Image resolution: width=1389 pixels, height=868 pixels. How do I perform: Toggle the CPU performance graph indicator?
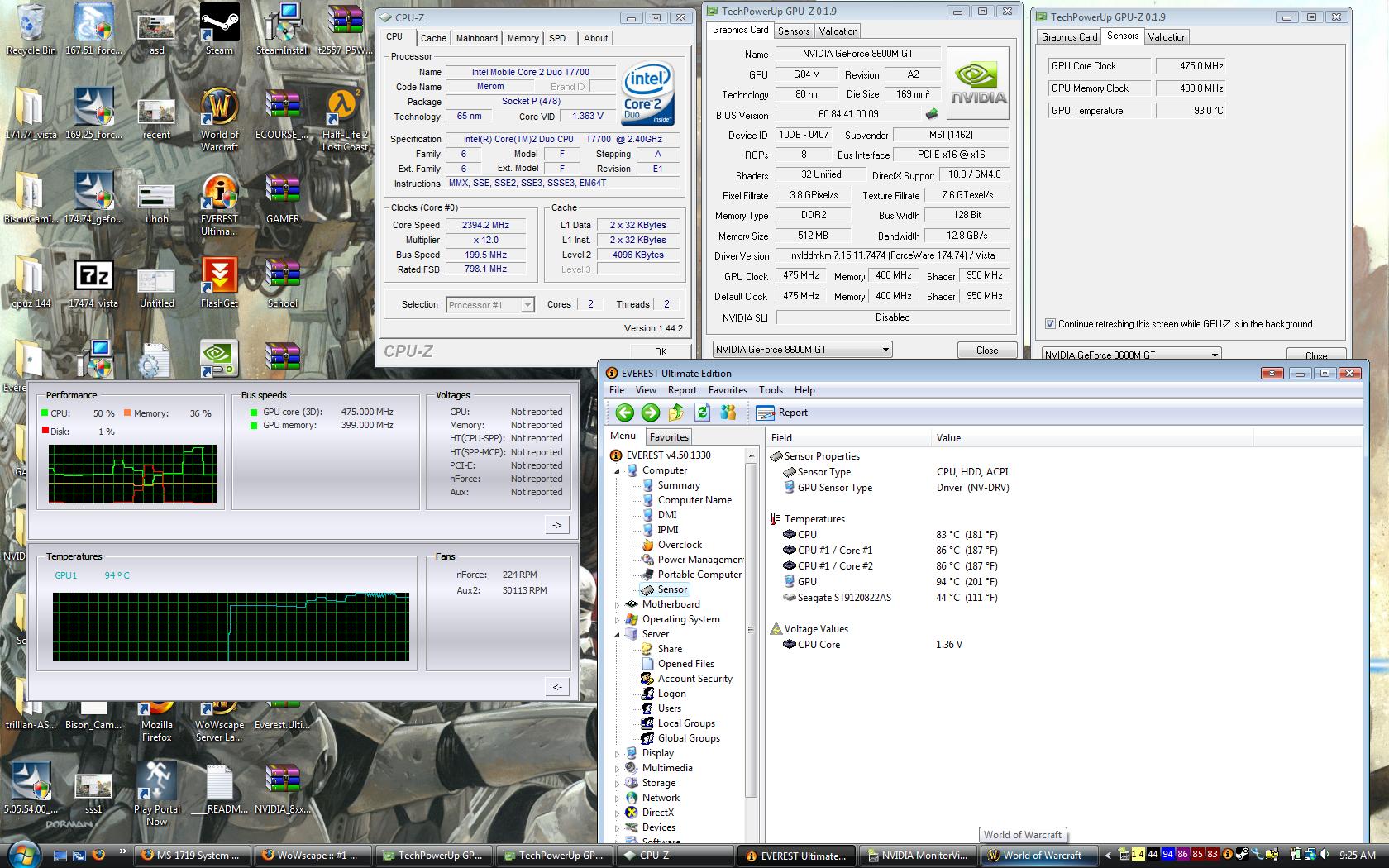pyautogui.click(x=44, y=413)
